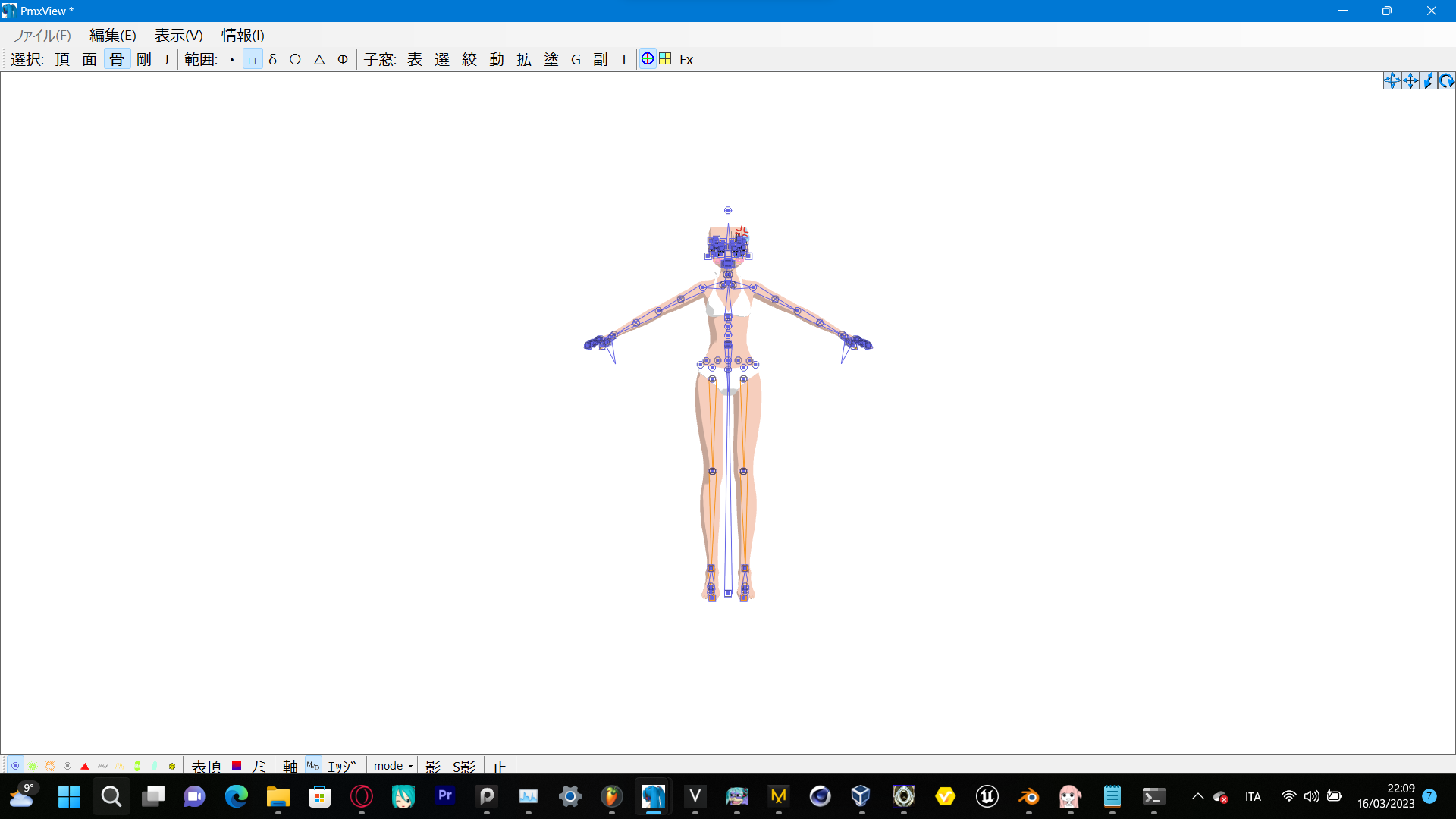Image resolution: width=1456 pixels, height=819 pixels.
Task: Open the 副 sub-window
Action: point(601,59)
